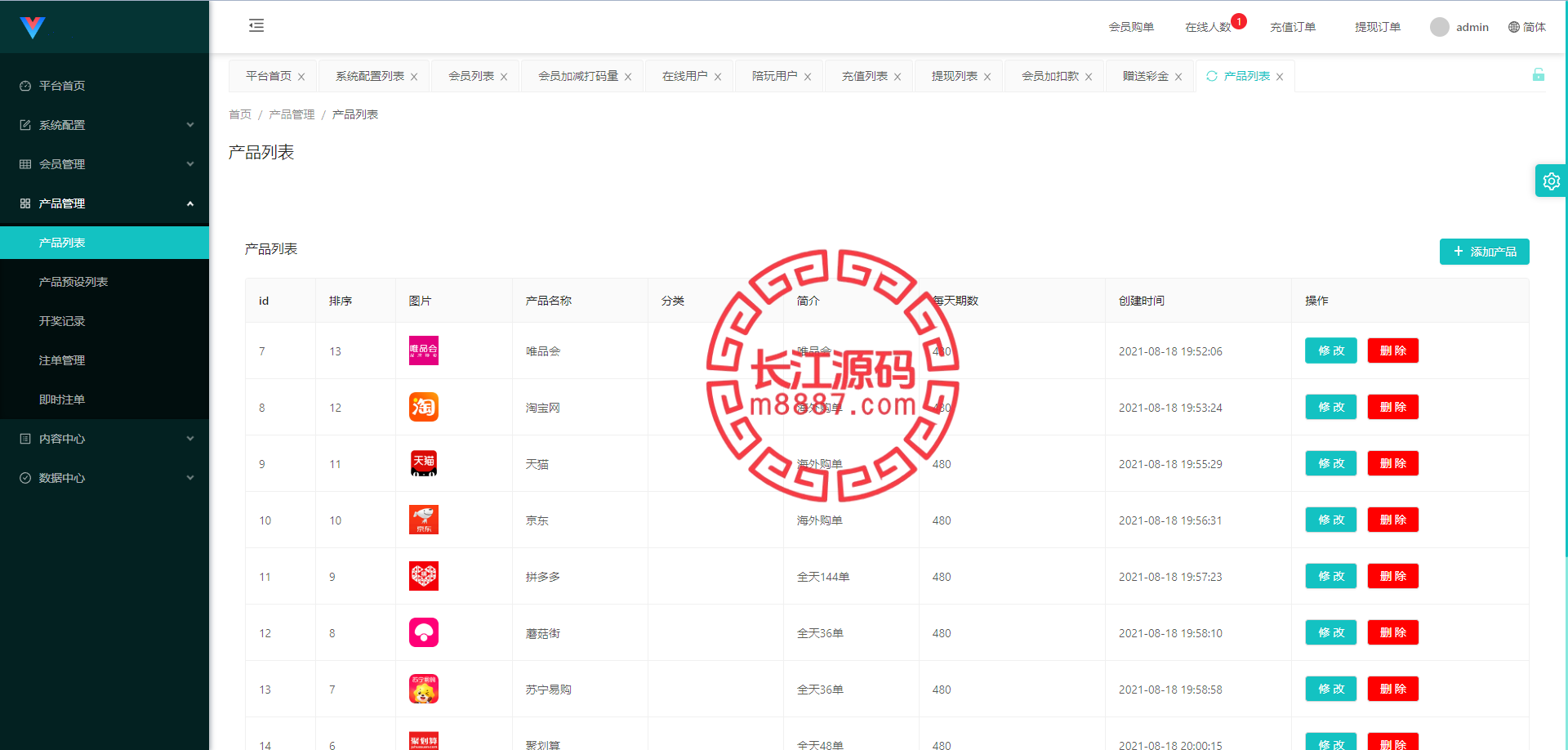Viewport: 1568px width, 750px height.
Task: Click 修改 for 唯品会 row
Action: [1330, 350]
